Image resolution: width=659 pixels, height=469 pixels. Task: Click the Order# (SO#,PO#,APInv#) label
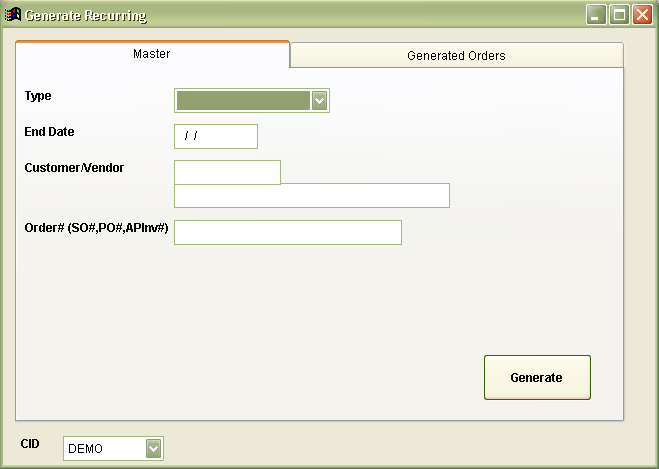(x=96, y=228)
